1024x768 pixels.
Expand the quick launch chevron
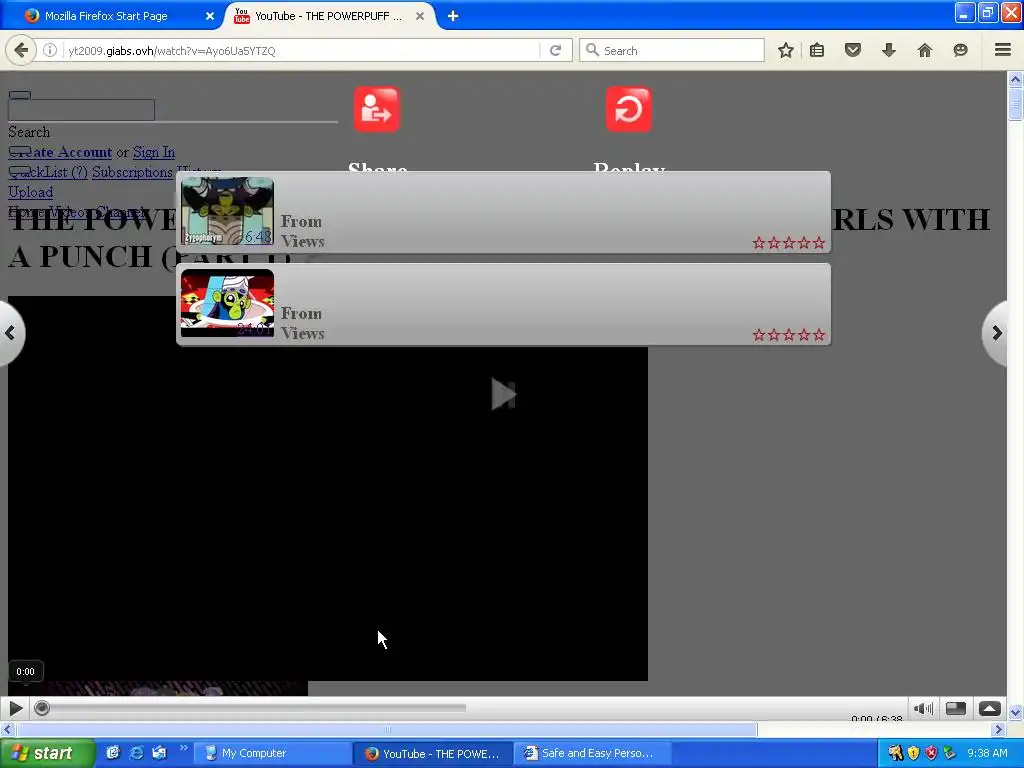[x=184, y=748]
